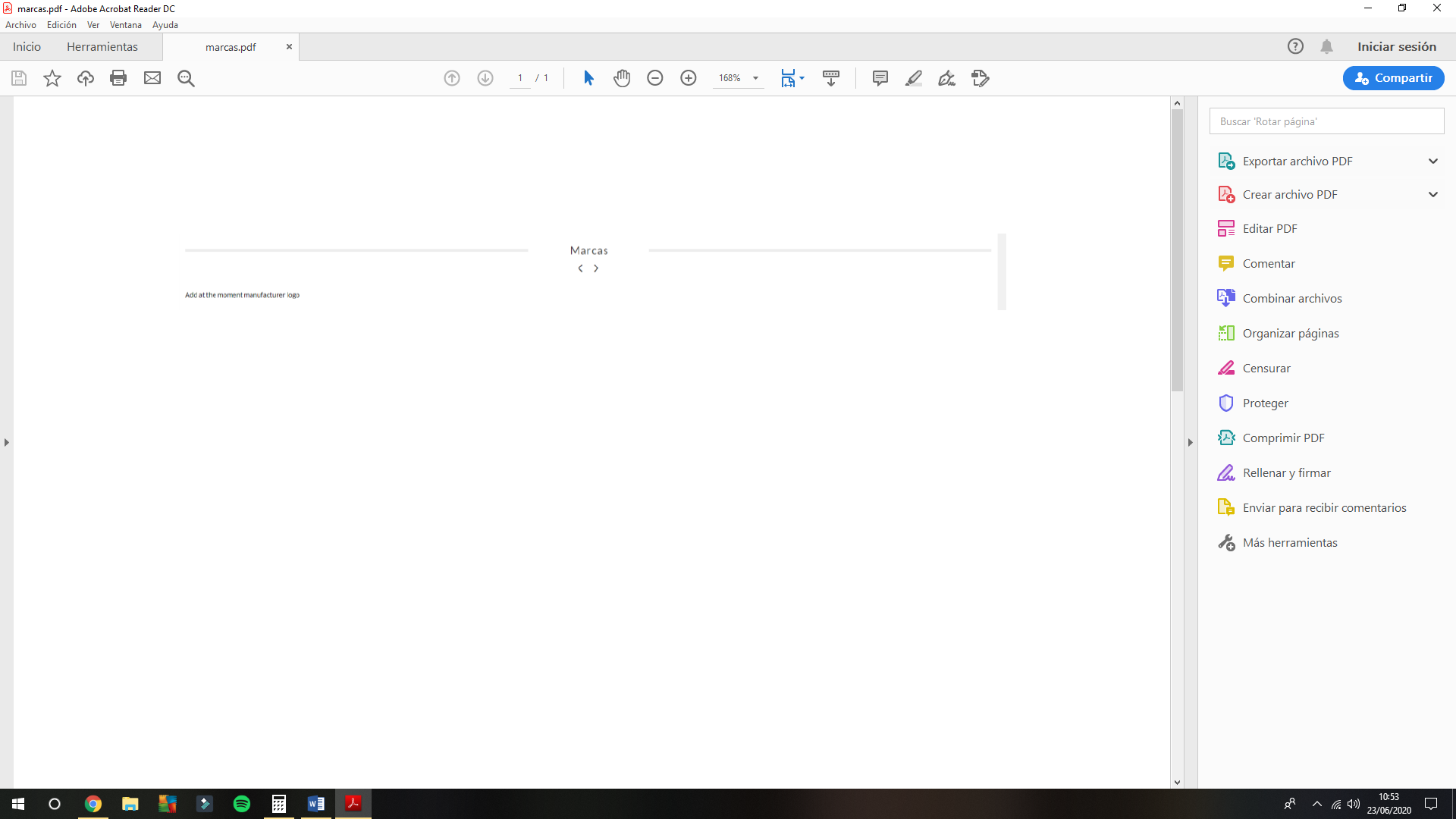Open the 168% zoom level dropdown
Screen dimensions: 1456x819
[755, 78]
